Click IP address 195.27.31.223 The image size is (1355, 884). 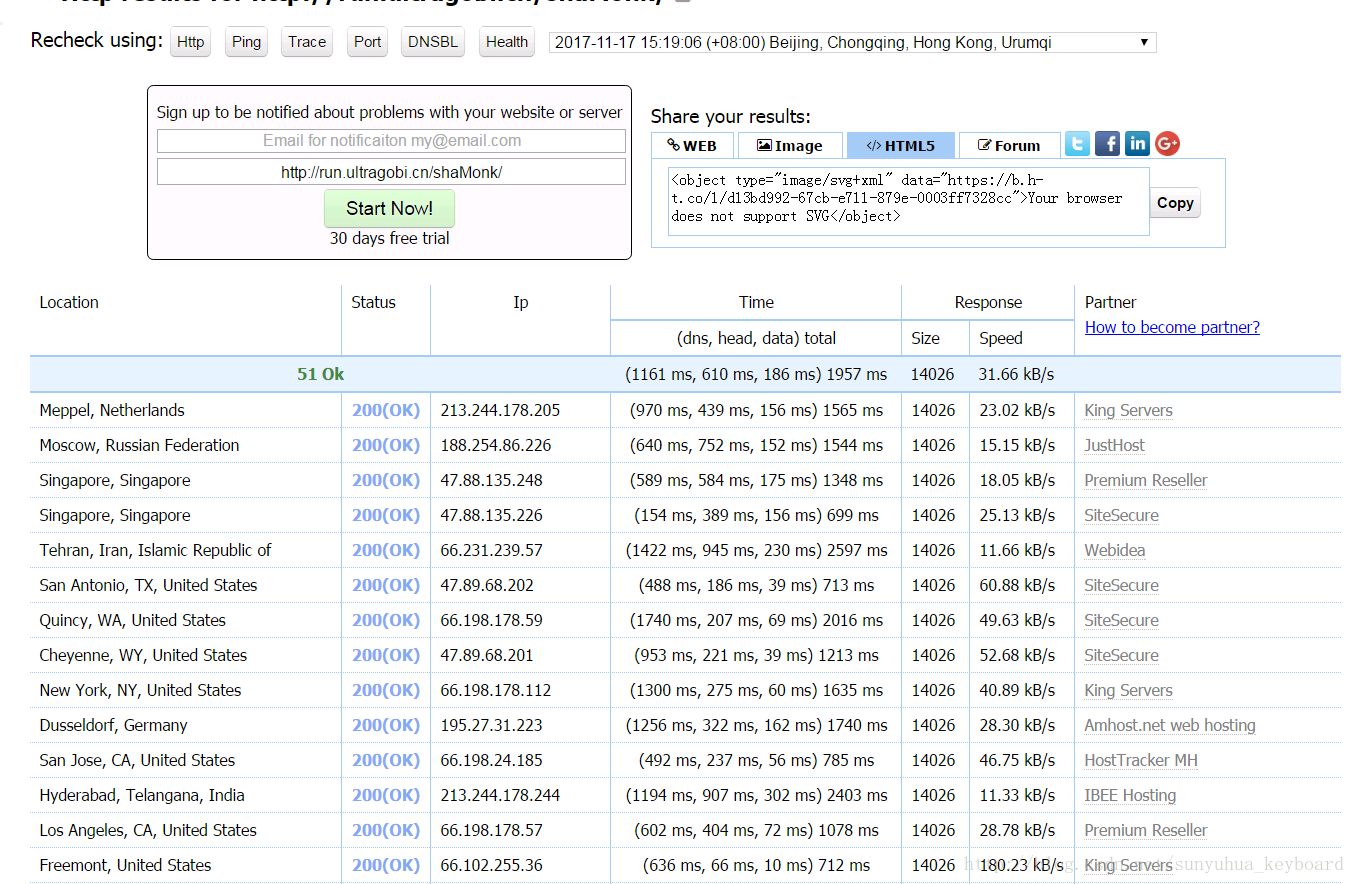coord(491,725)
